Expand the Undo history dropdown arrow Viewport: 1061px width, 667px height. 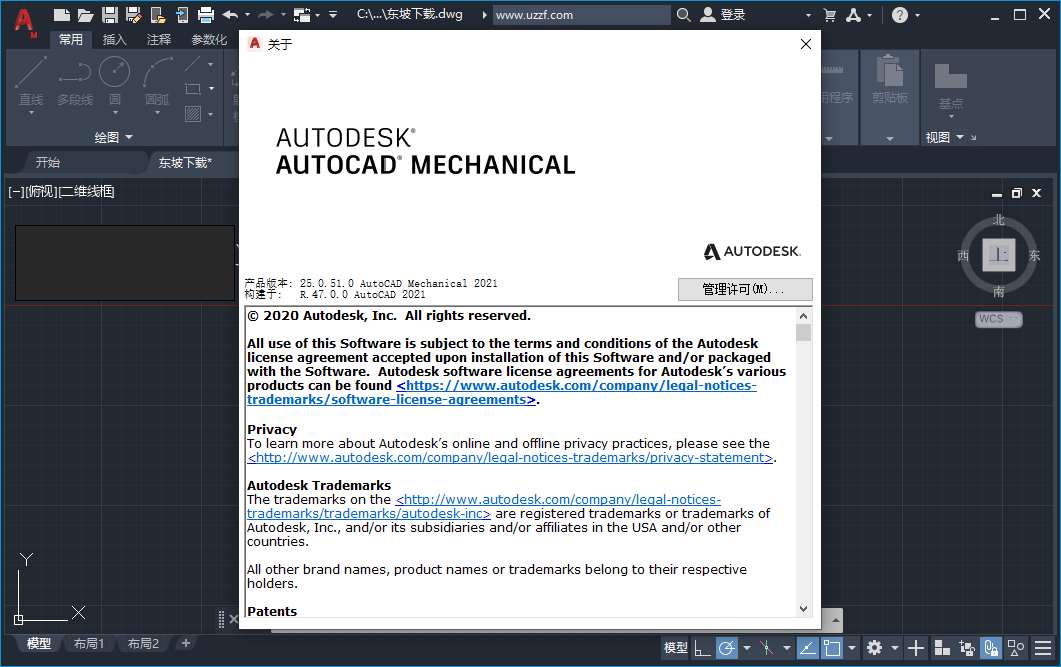pos(247,14)
